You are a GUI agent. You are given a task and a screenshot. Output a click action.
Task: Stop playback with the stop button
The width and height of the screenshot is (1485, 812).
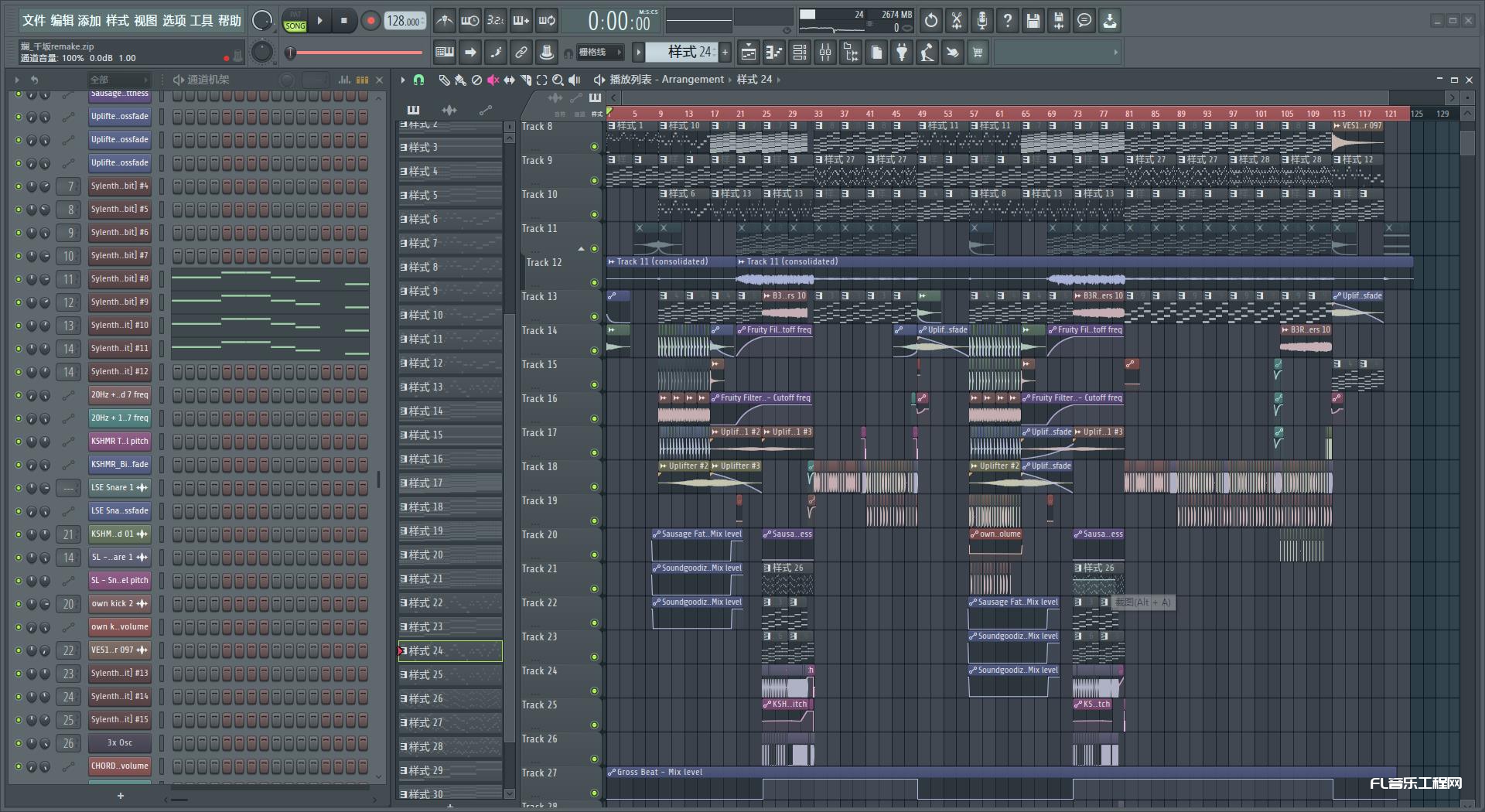[344, 21]
